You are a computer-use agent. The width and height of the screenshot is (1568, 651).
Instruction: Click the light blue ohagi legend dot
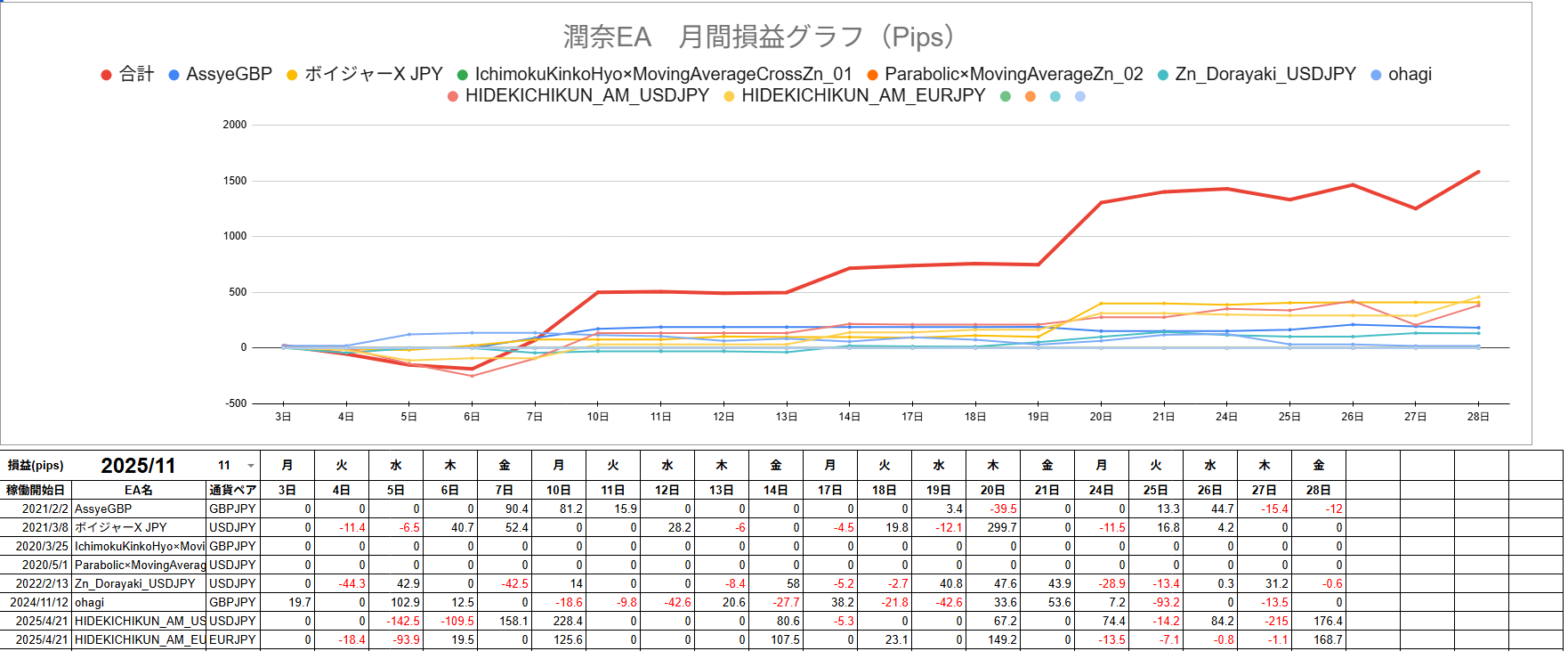pyautogui.click(x=1377, y=75)
